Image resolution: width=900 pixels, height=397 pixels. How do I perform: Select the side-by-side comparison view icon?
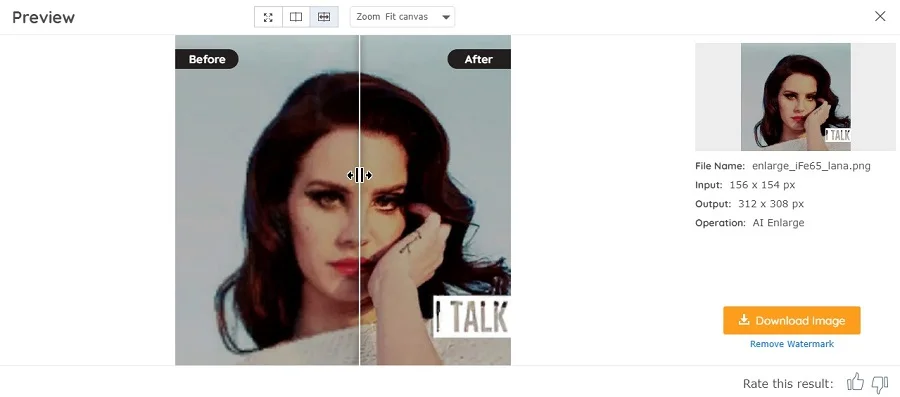[296, 17]
